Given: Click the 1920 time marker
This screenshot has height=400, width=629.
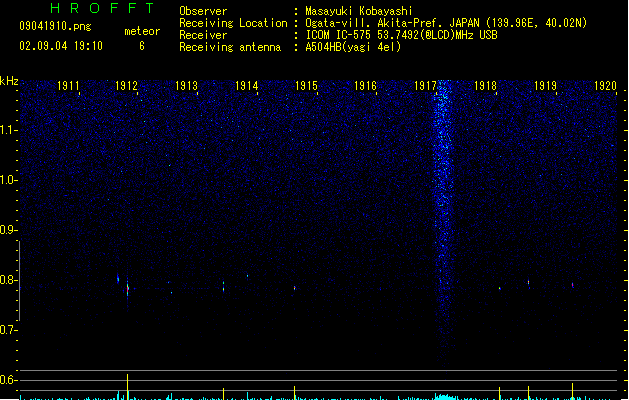Looking at the screenshot, I should [605, 86].
